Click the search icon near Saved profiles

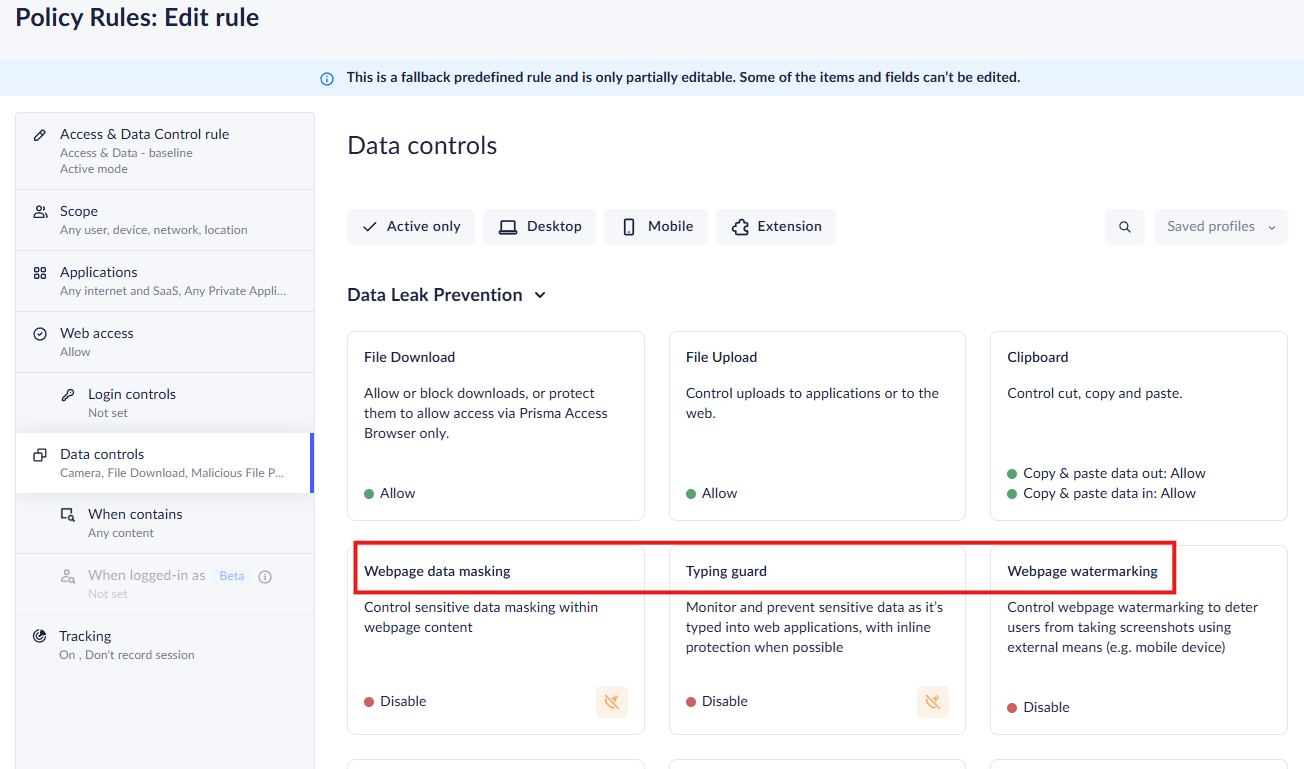point(1124,227)
